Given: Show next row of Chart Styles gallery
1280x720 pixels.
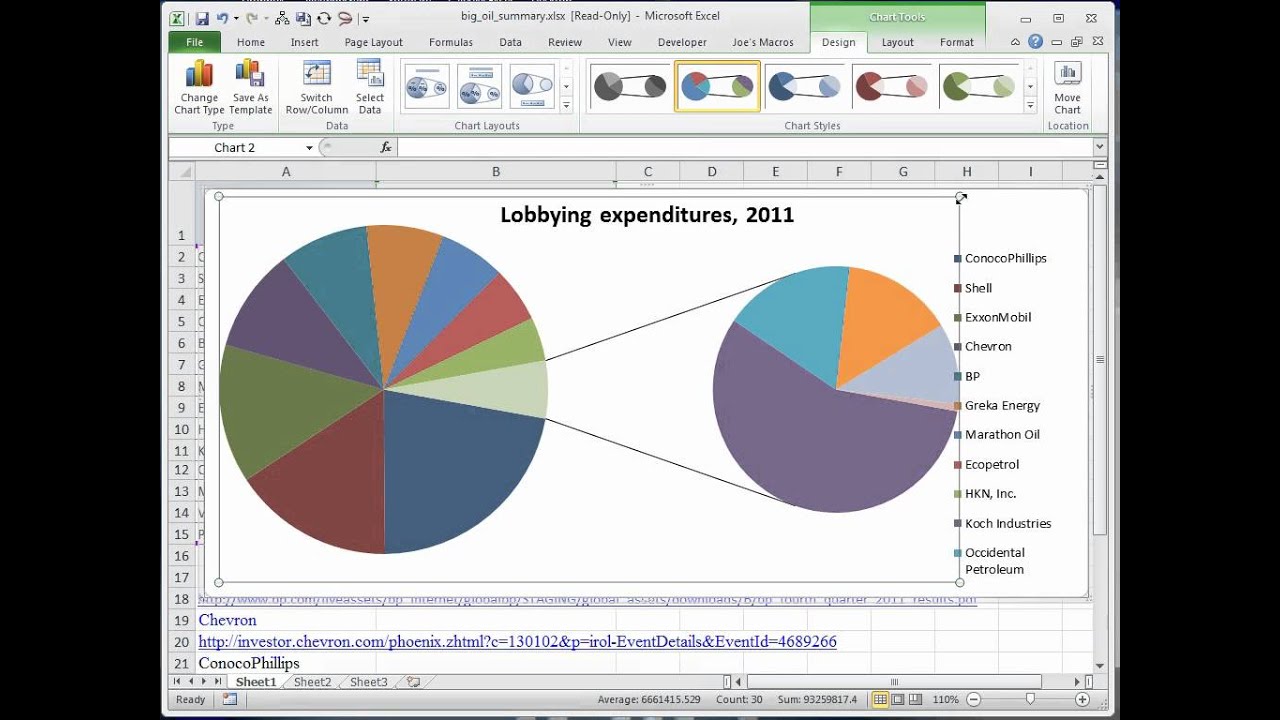Looking at the screenshot, I should (1030, 86).
